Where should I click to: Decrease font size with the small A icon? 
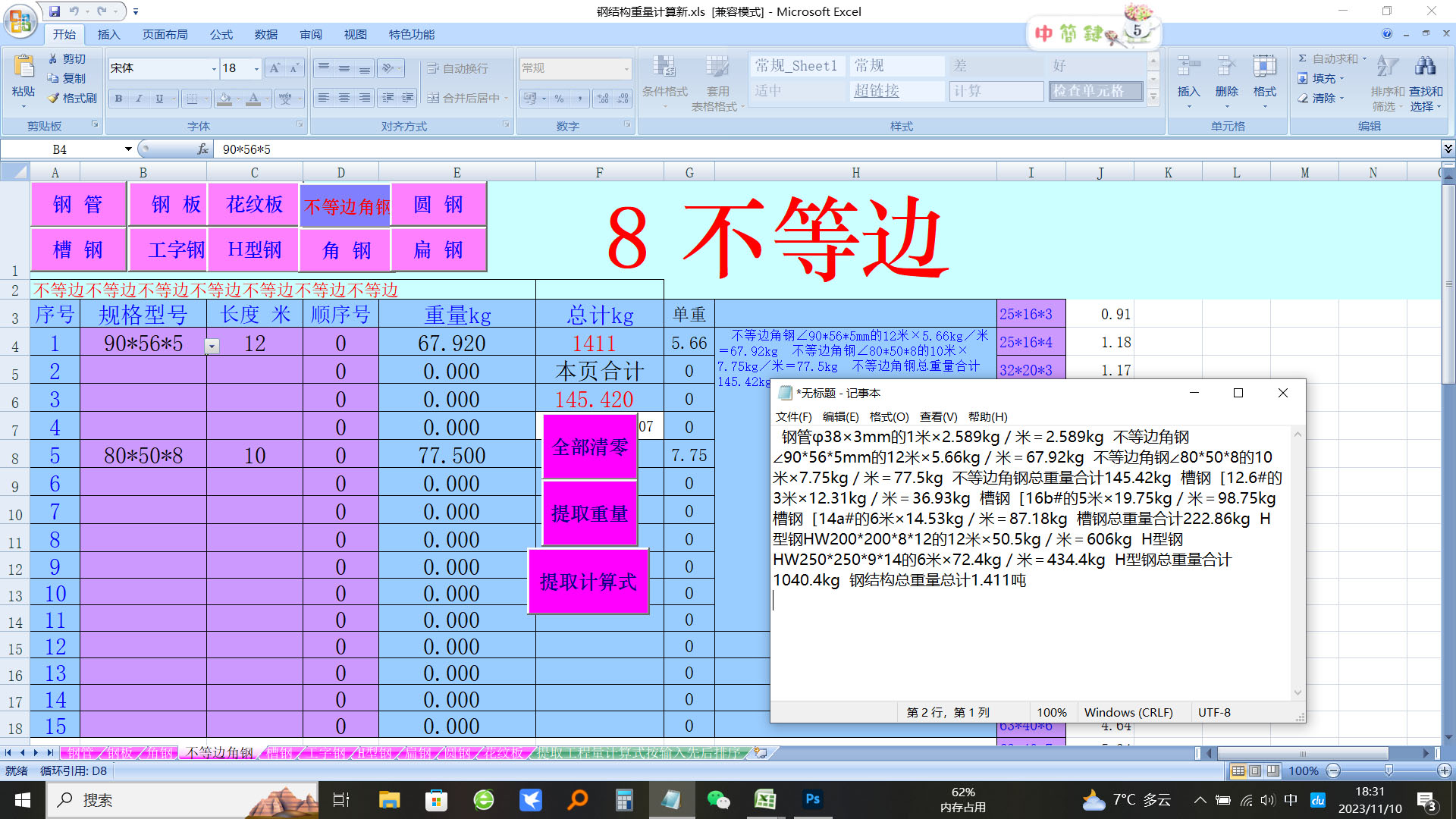coord(294,68)
